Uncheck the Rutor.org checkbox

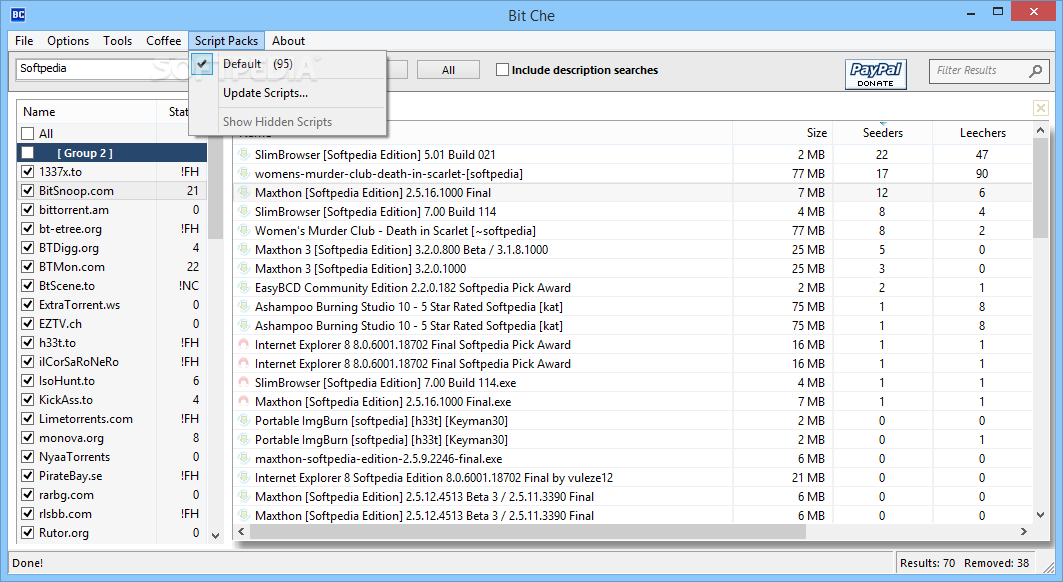(28, 532)
